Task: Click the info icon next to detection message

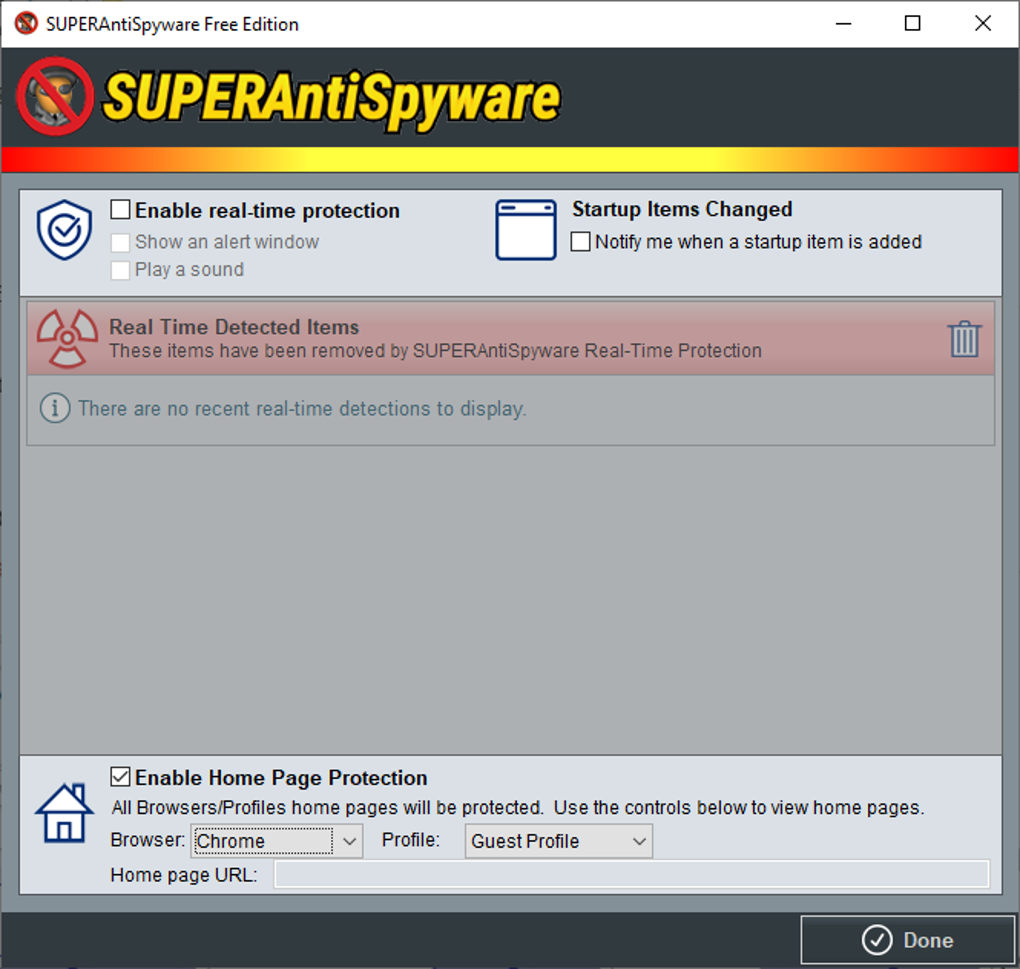Action: (x=55, y=408)
